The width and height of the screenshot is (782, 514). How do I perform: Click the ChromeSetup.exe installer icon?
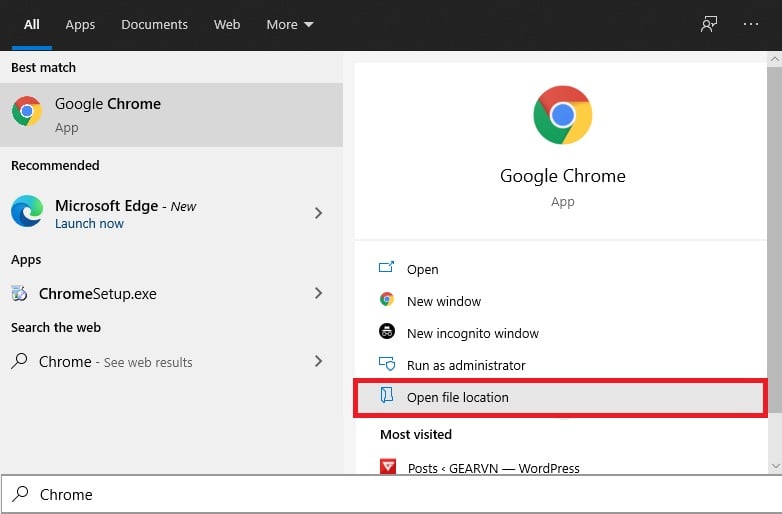(19, 293)
